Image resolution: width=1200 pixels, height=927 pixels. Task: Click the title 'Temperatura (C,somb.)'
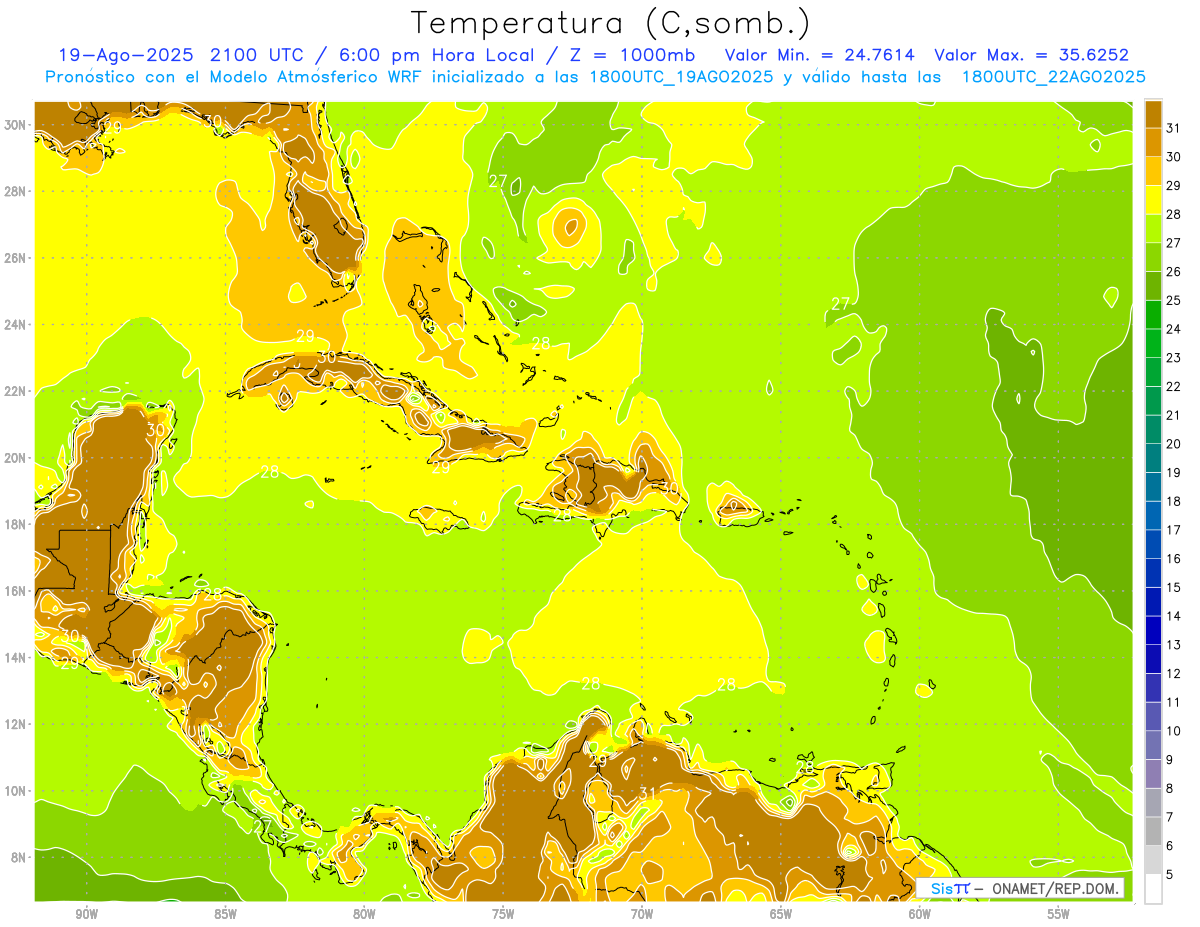tap(610, 23)
